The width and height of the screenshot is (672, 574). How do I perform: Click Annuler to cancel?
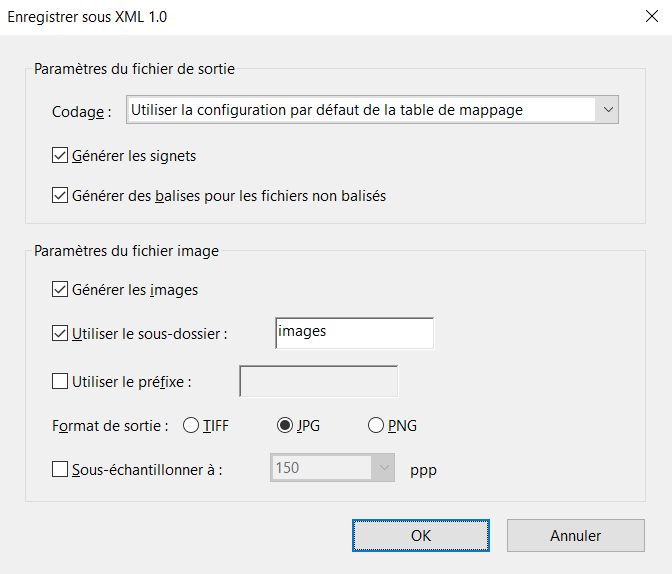575,536
